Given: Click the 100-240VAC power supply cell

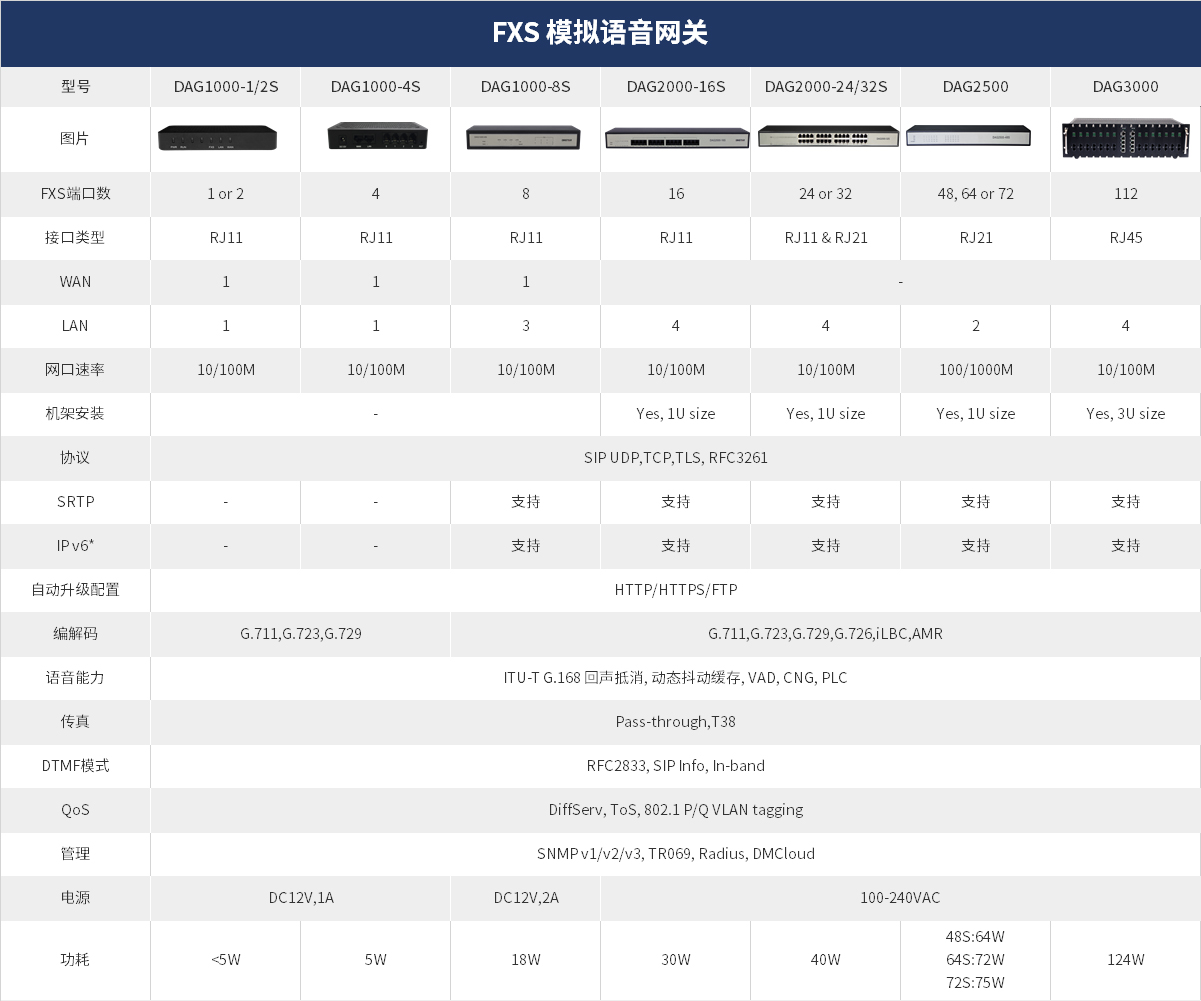Looking at the screenshot, I should point(900,898).
